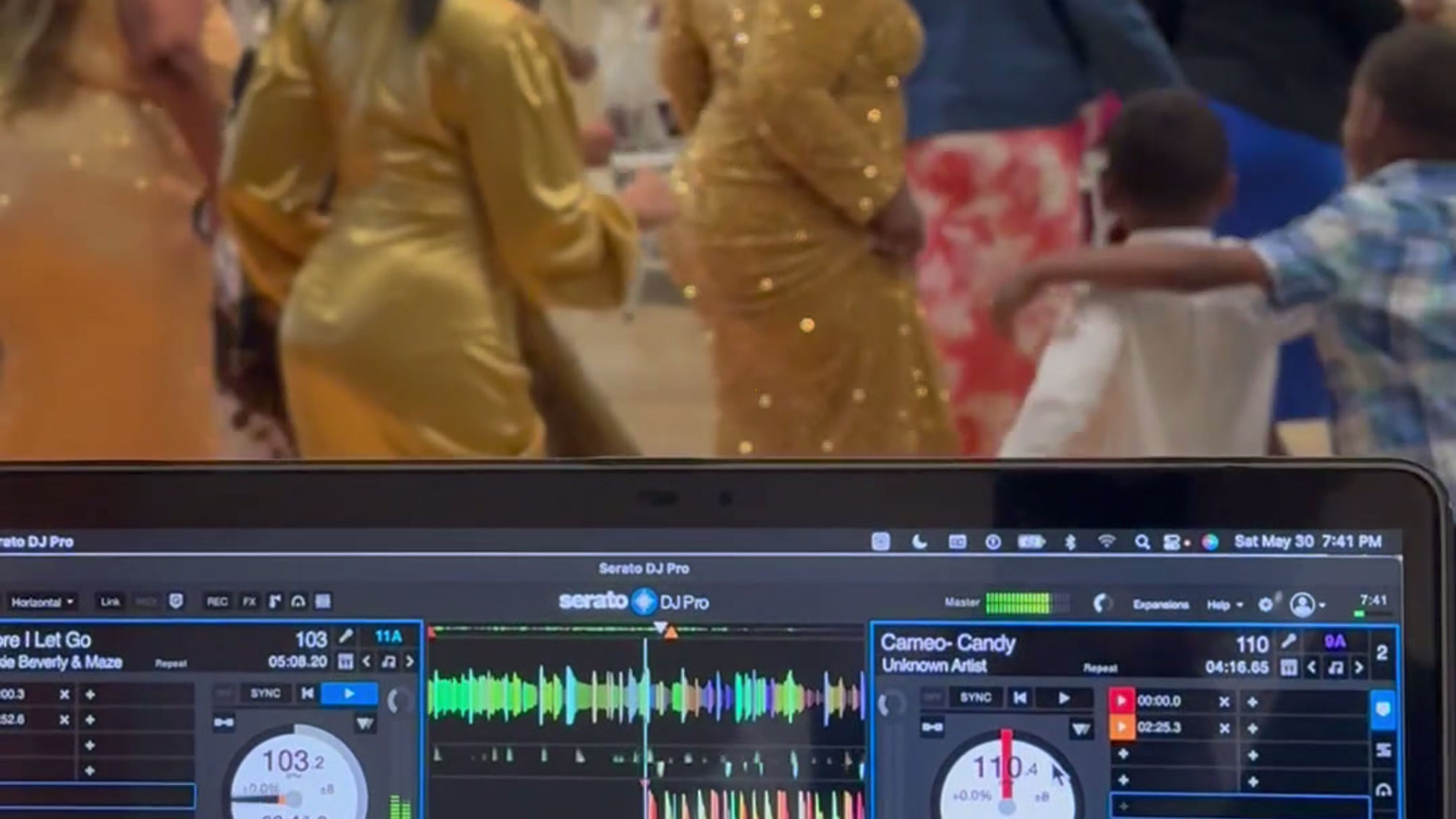
Task: Toggle the FX panel
Action: (249, 602)
